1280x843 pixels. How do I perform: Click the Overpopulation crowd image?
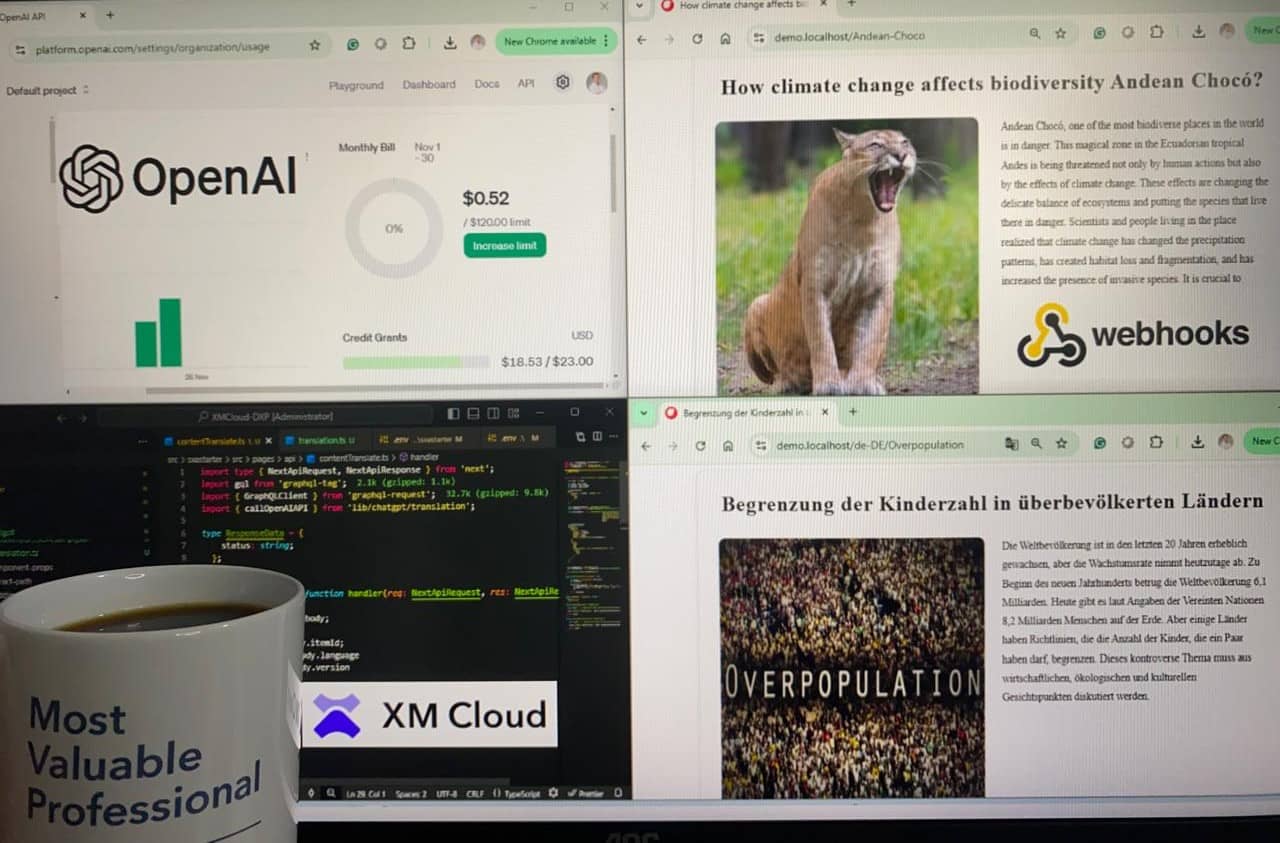(852, 668)
